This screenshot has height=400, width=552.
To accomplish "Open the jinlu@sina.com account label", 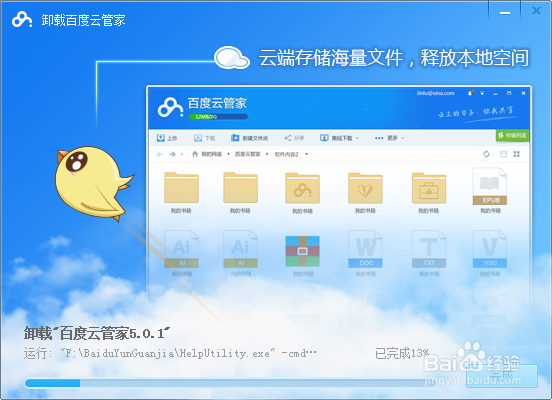I will pos(435,93).
